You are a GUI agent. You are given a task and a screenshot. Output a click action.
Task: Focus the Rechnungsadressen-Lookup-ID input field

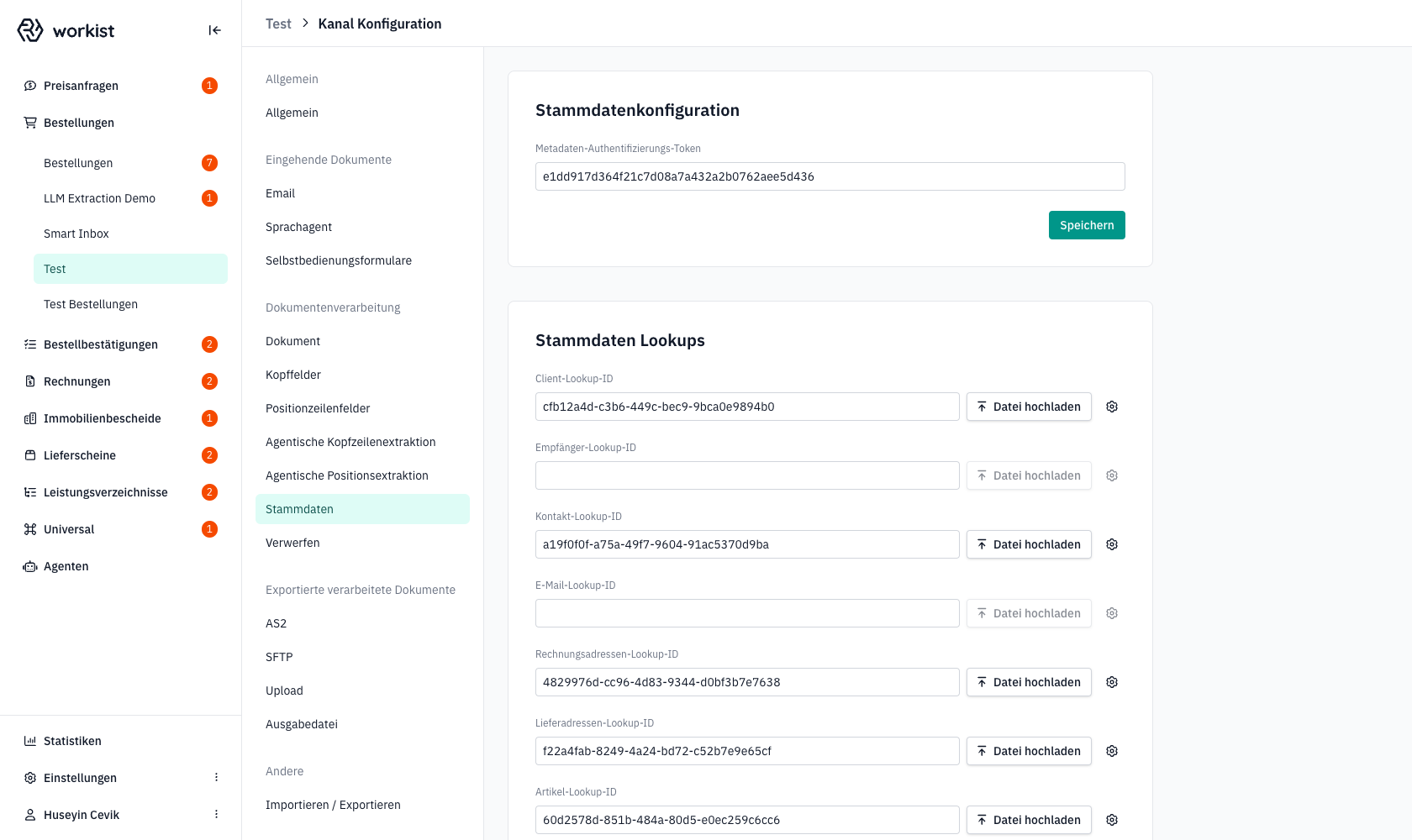(747, 682)
